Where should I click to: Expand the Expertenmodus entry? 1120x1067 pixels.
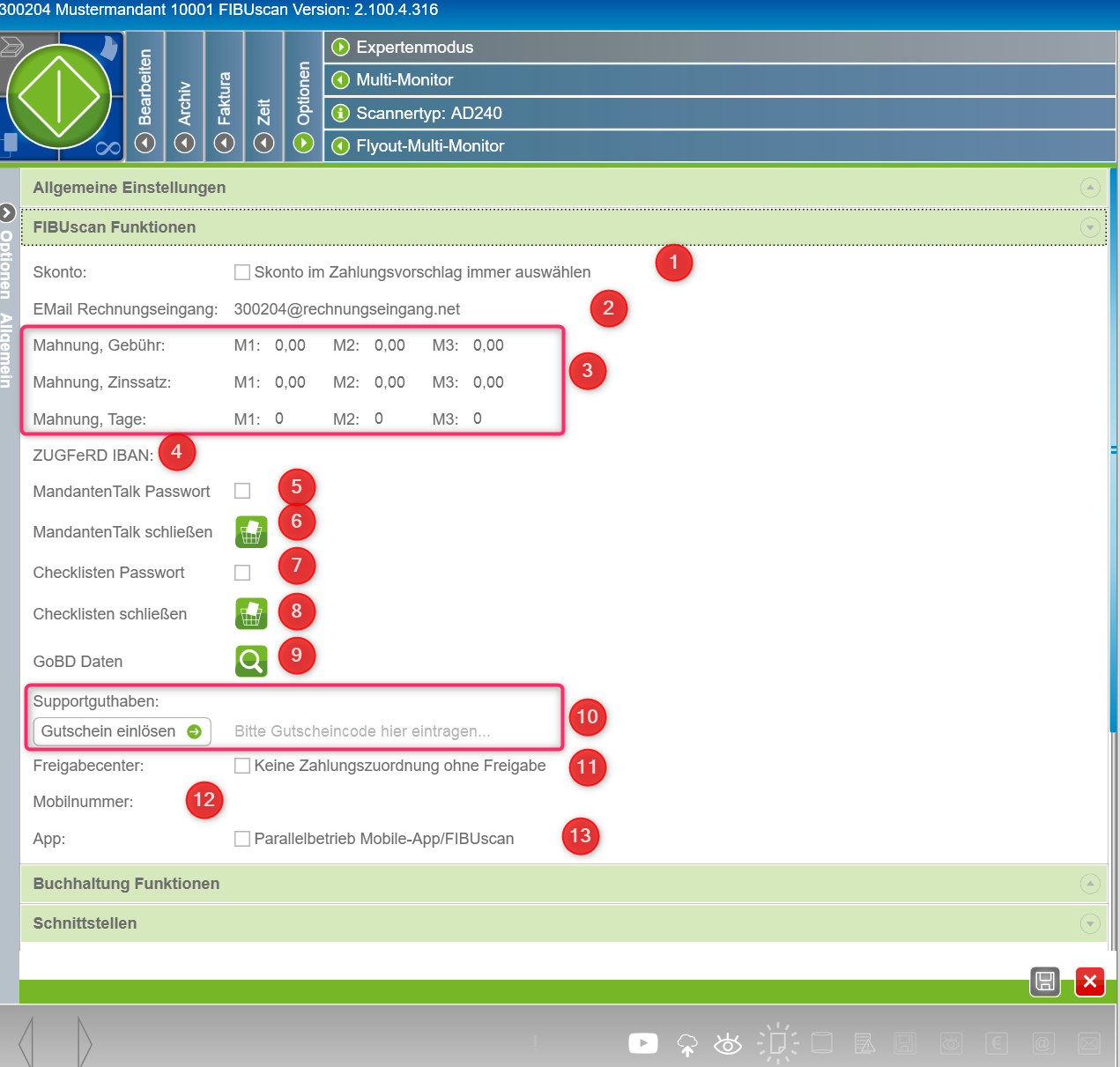[719, 48]
